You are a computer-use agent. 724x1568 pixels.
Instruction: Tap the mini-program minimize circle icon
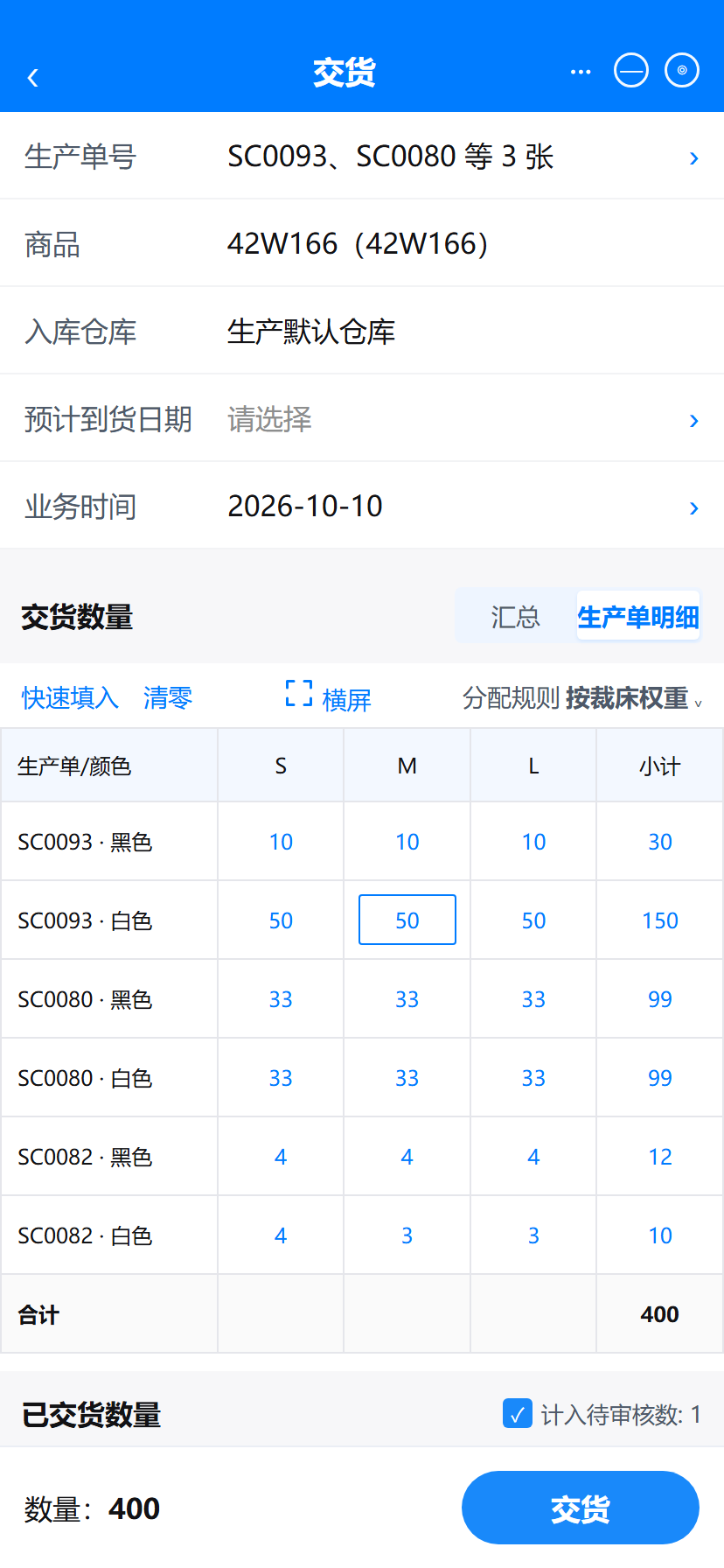tap(631, 70)
